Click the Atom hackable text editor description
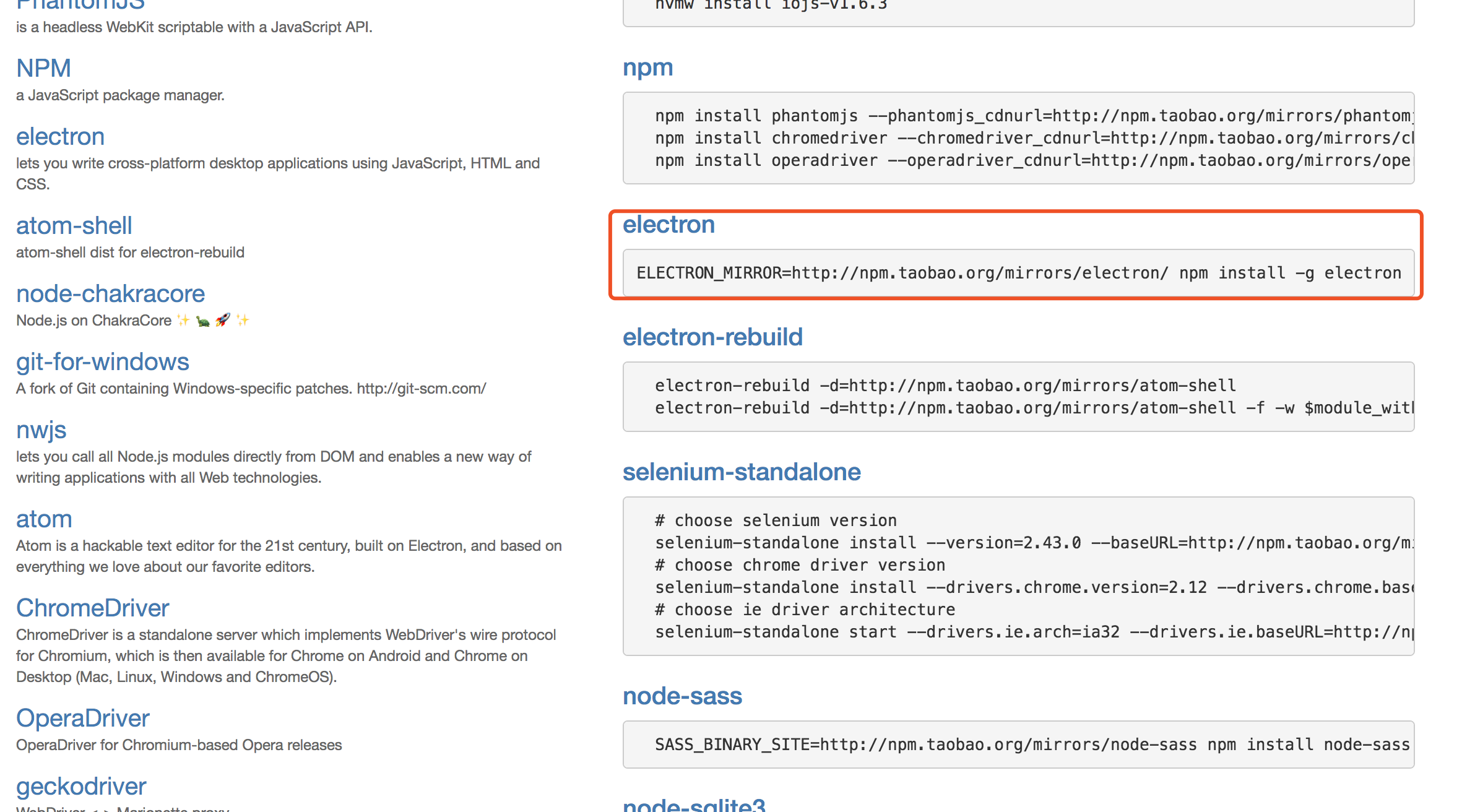 [289, 556]
